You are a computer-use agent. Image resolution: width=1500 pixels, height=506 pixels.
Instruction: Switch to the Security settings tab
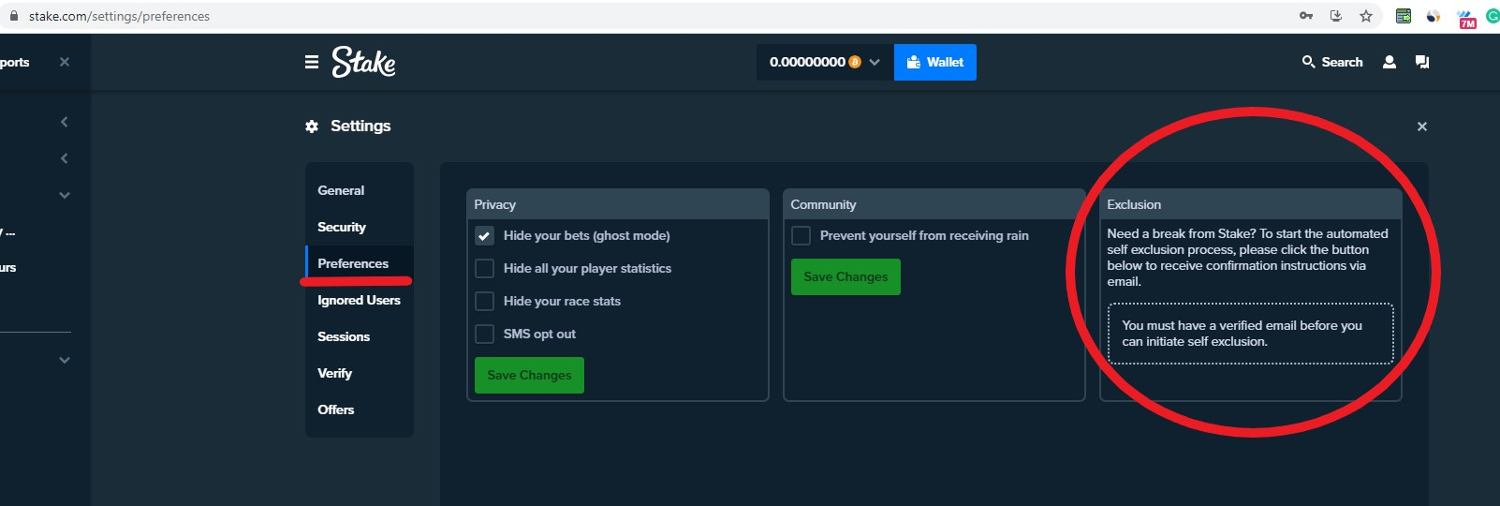[x=342, y=227]
